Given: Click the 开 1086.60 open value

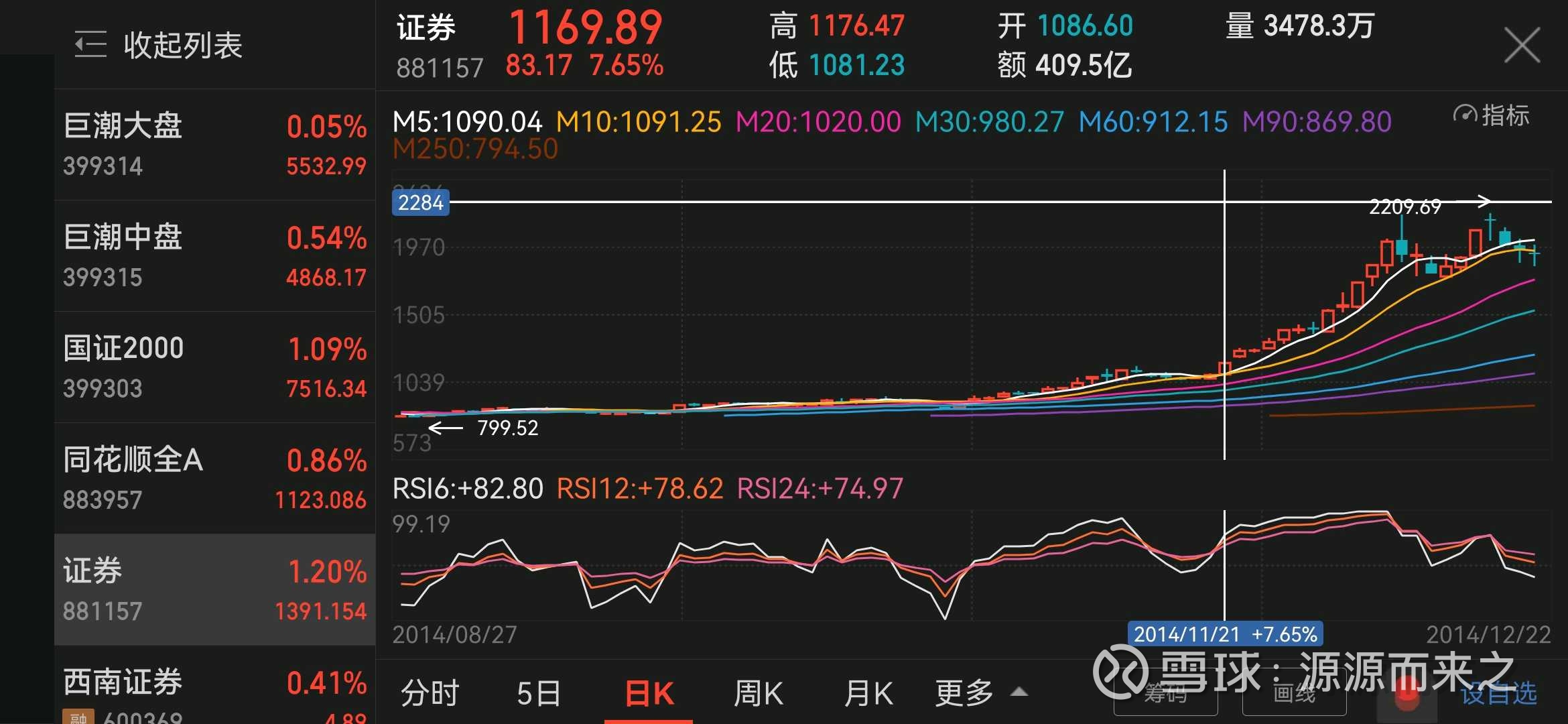Looking at the screenshot, I should point(1065,26).
